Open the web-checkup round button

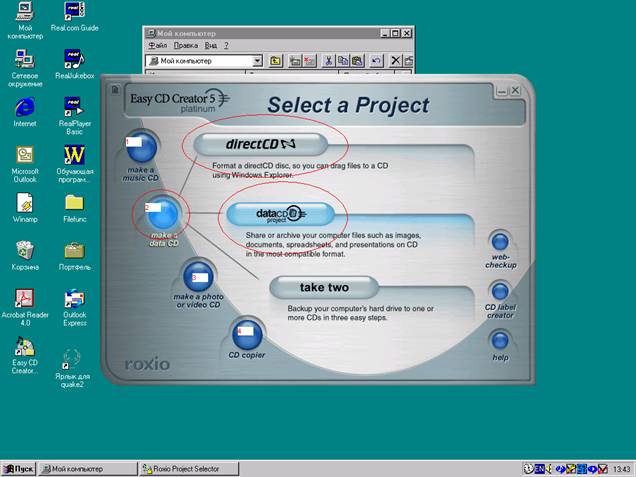(498, 242)
